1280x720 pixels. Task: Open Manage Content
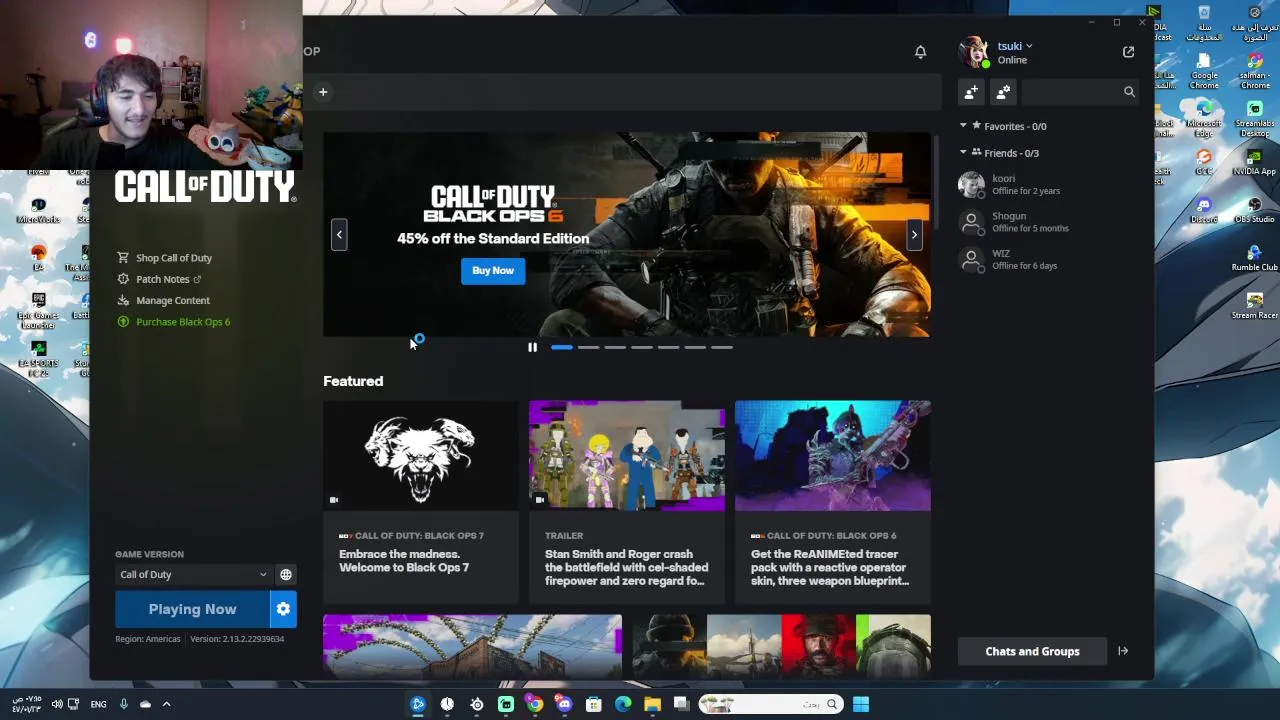[164, 300]
